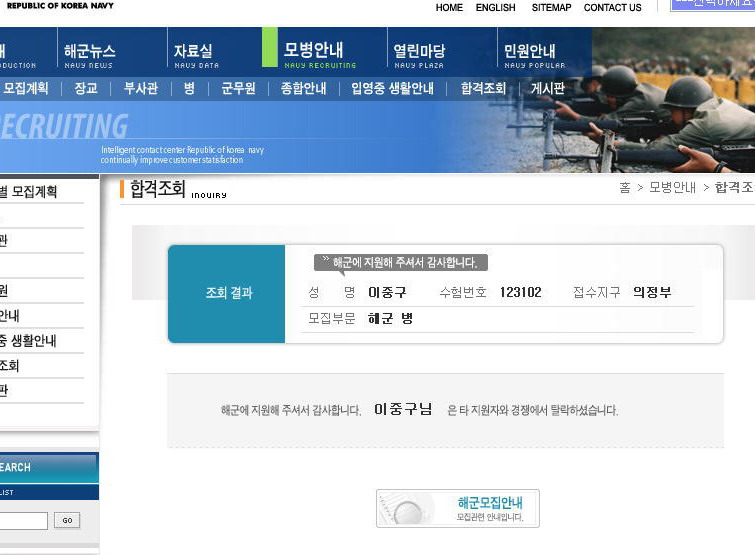Select 합격조회 in the submenu
Screen dimensions: 755x555
483,88
